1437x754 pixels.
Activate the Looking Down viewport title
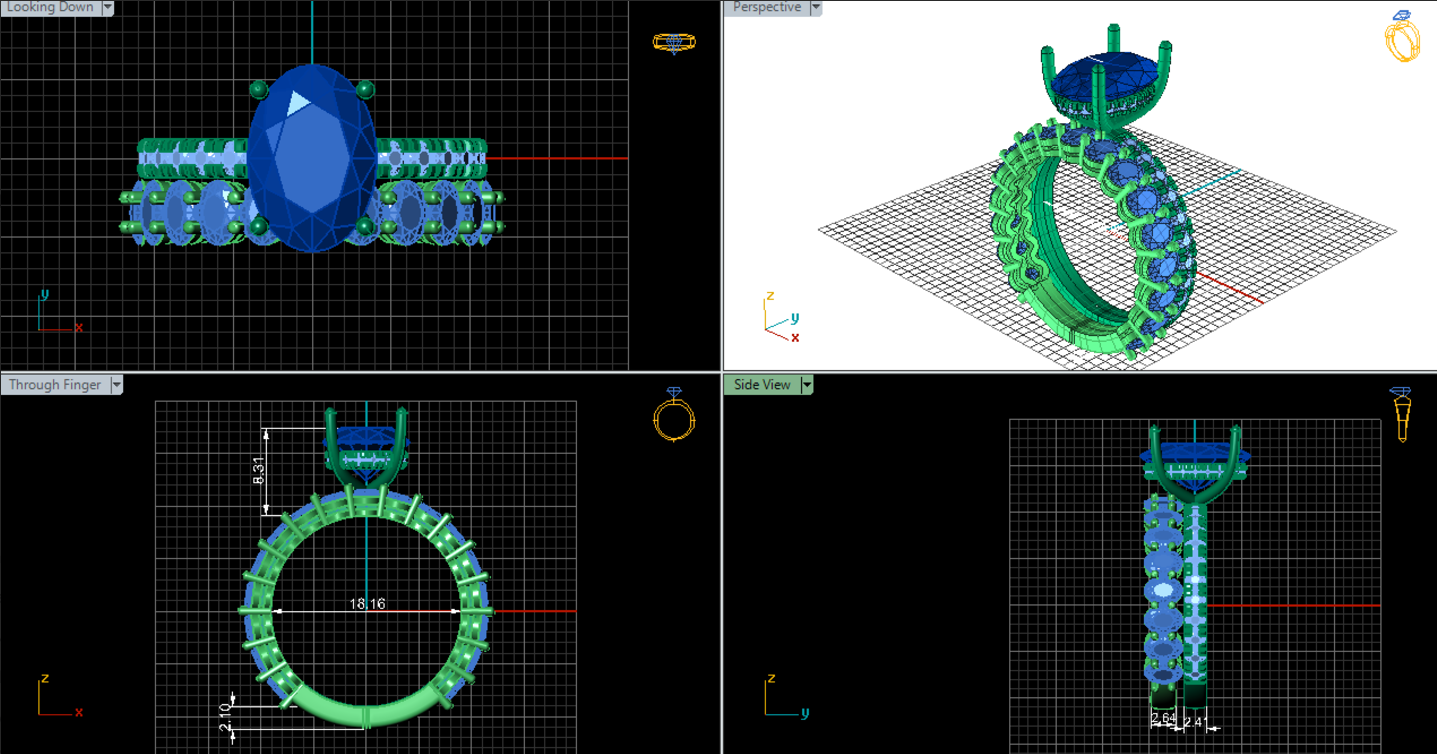[x=50, y=8]
